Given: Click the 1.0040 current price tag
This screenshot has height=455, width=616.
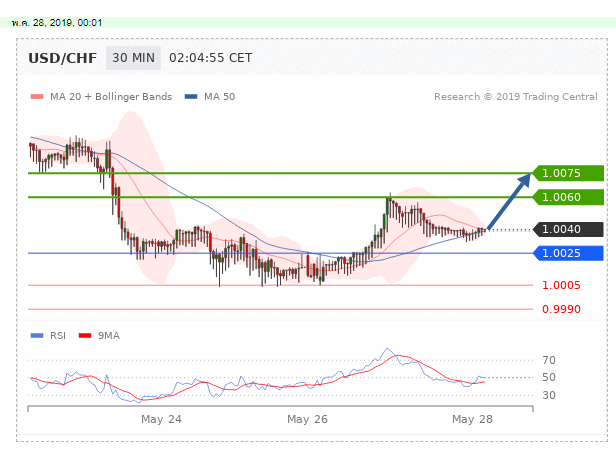Looking at the screenshot, I should click(x=568, y=229).
